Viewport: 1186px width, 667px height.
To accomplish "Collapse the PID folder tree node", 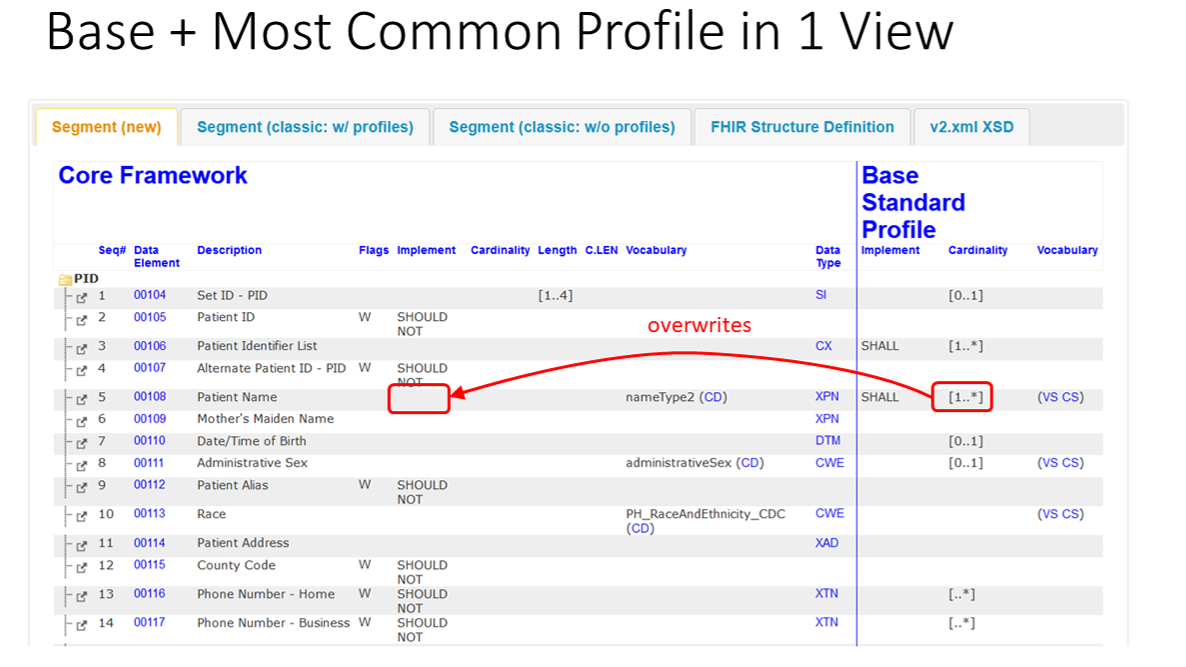I will point(65,279).
